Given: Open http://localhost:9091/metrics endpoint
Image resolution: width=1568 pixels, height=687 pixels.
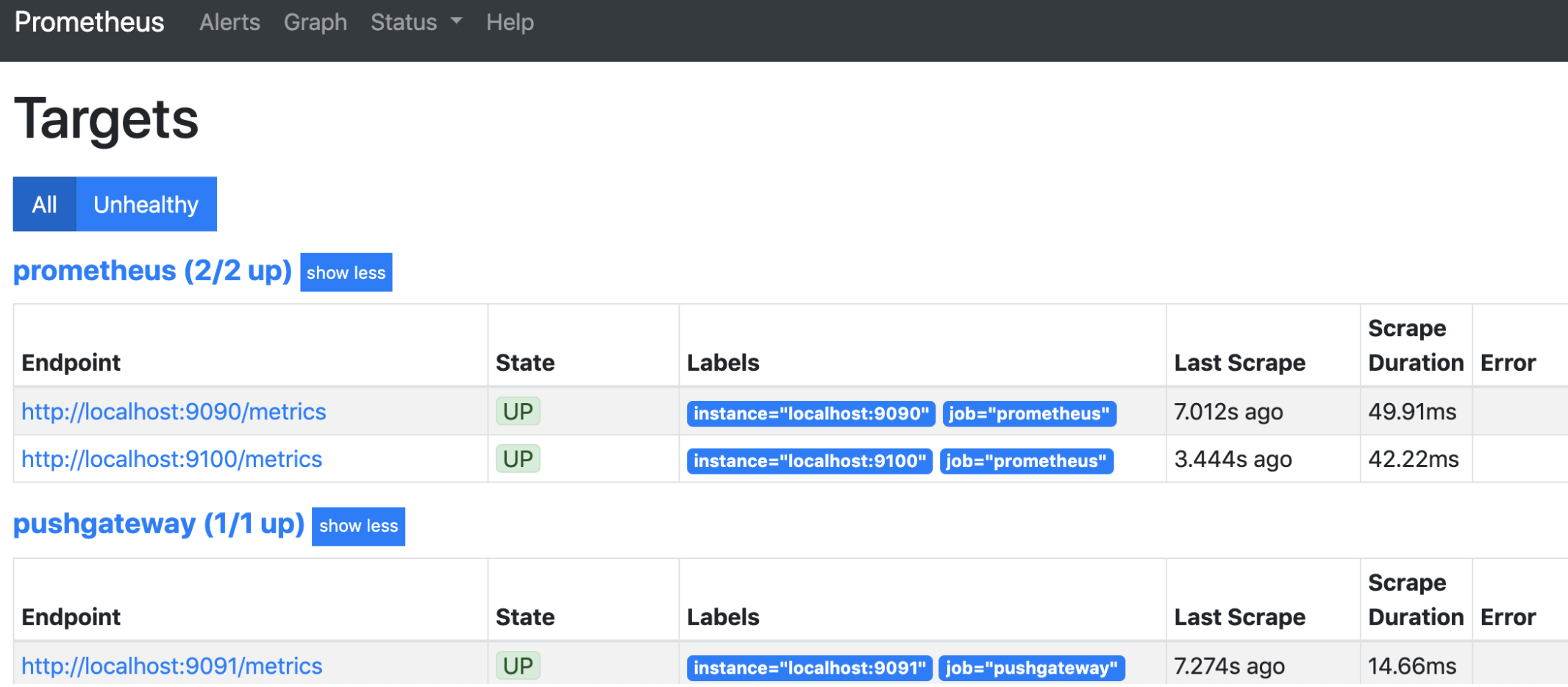Looking at the screenshot, I should click(171, 666).
